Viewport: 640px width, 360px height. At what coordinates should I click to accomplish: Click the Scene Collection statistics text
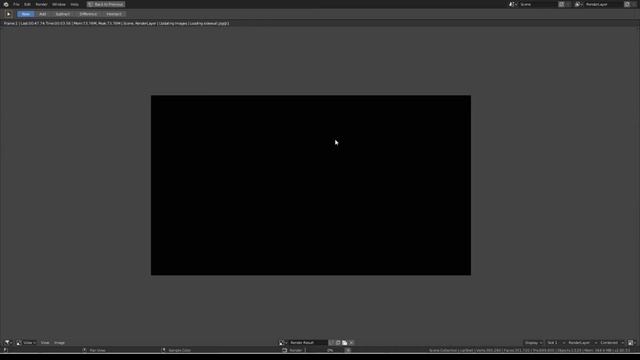[x=529, y=350]
